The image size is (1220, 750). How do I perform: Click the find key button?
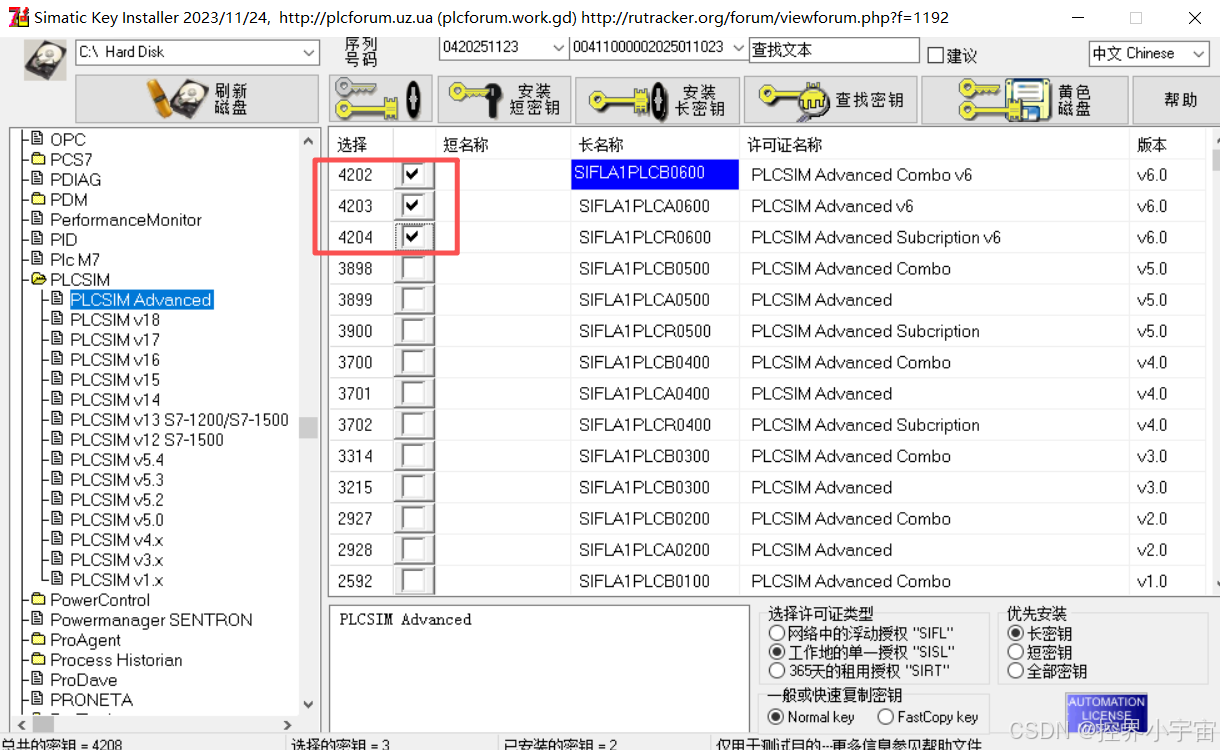[x=831, y=99]
